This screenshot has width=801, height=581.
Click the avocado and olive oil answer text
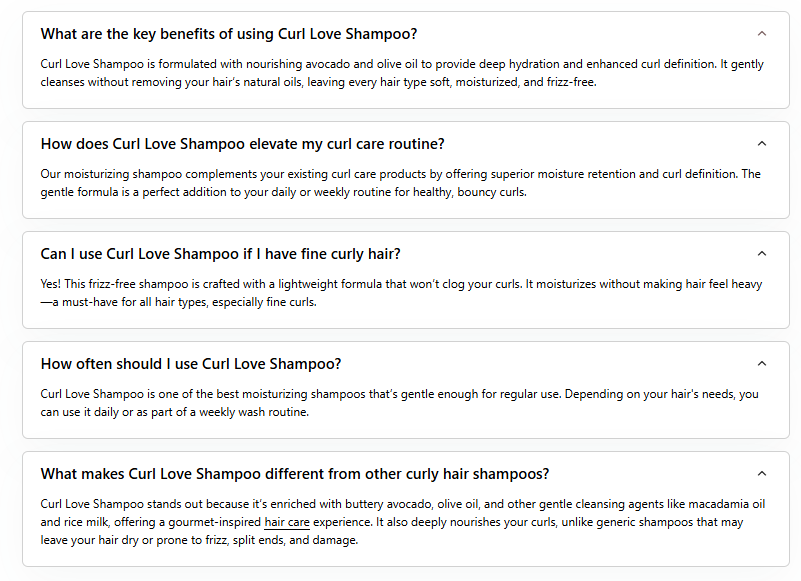[400, 73]
